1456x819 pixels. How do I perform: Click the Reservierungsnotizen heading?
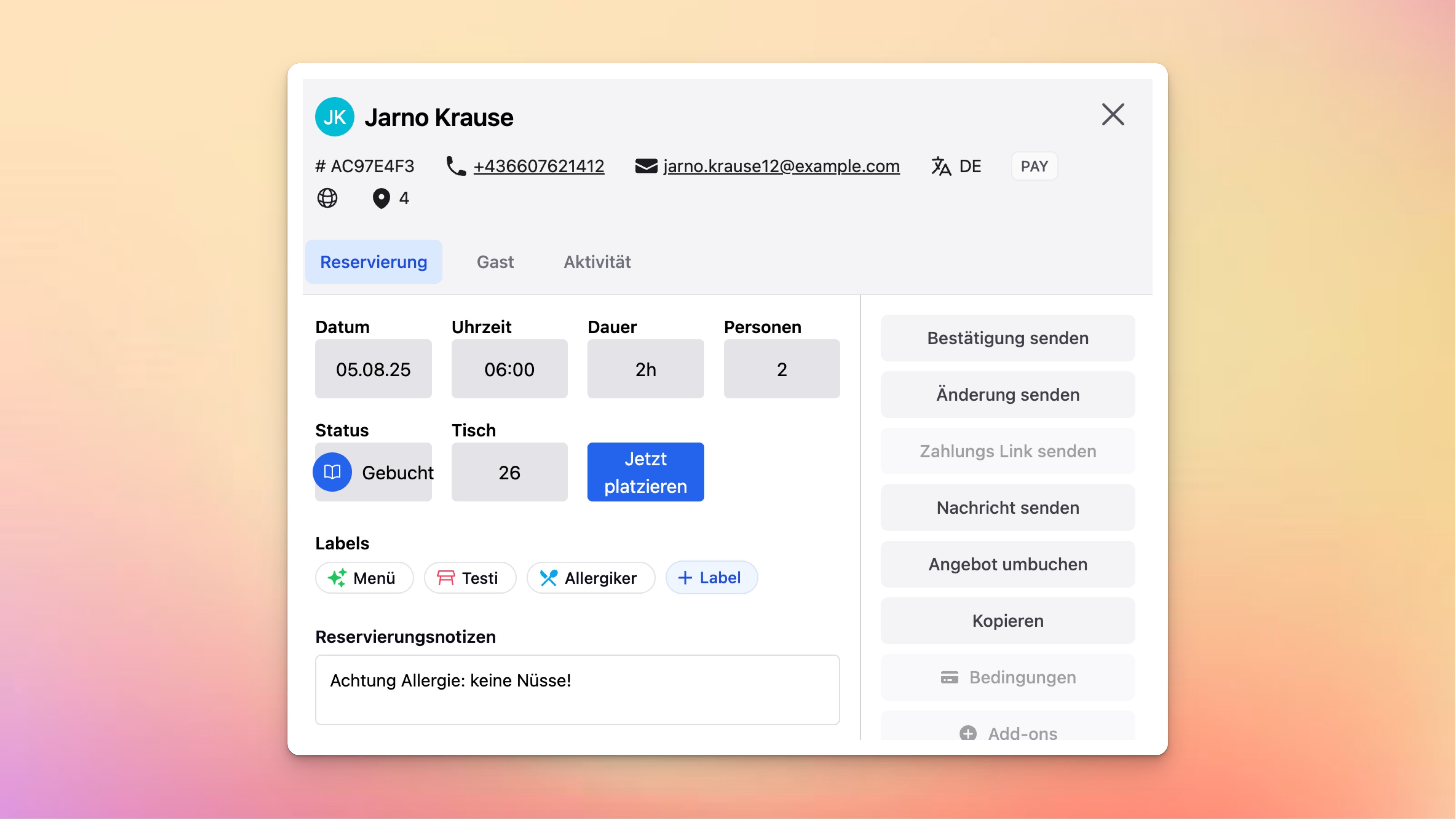click(x=405, y=637)
